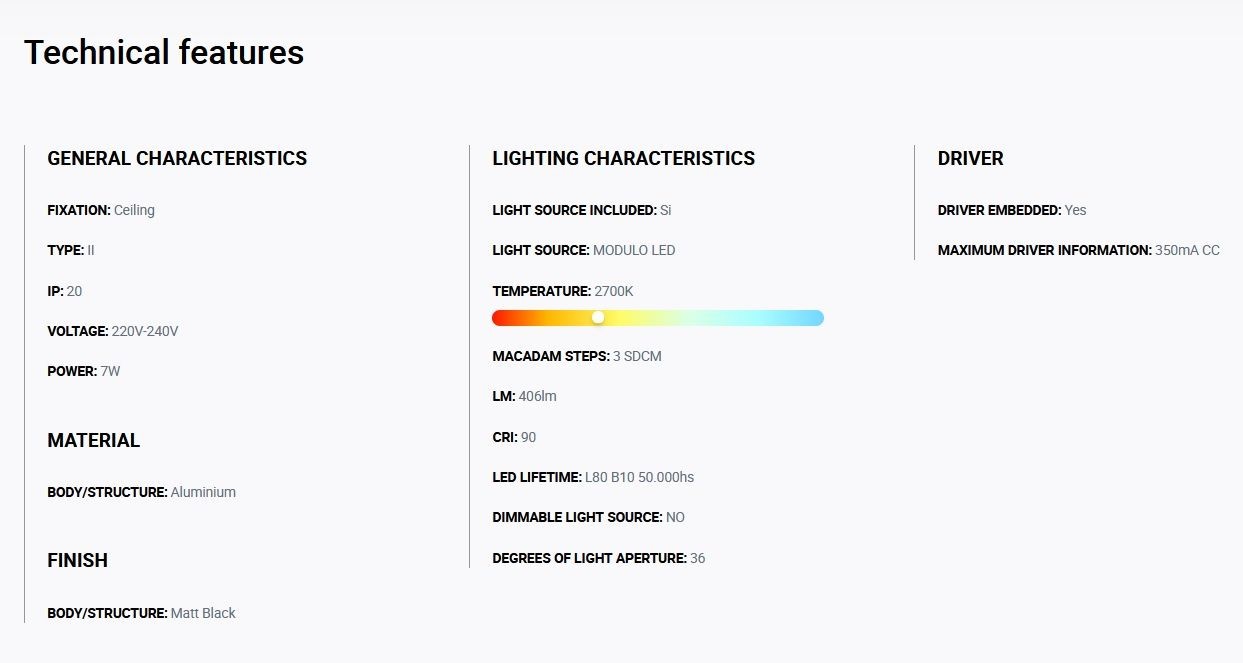Click the Temperature 2700K label
This screenshot has height=663, width=1243.
(x=563, y=291)
